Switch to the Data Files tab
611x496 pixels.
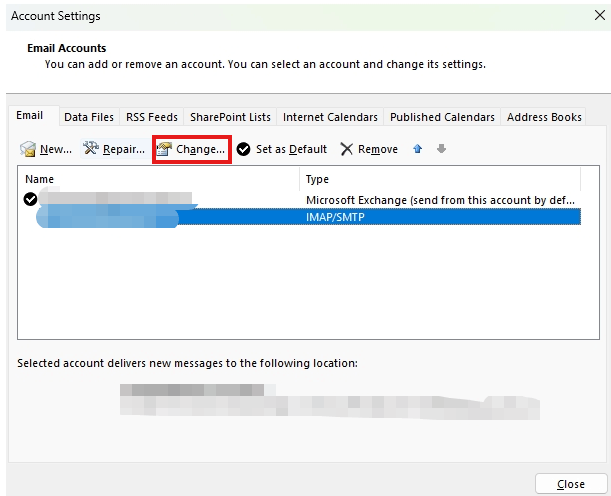point(89,117)
